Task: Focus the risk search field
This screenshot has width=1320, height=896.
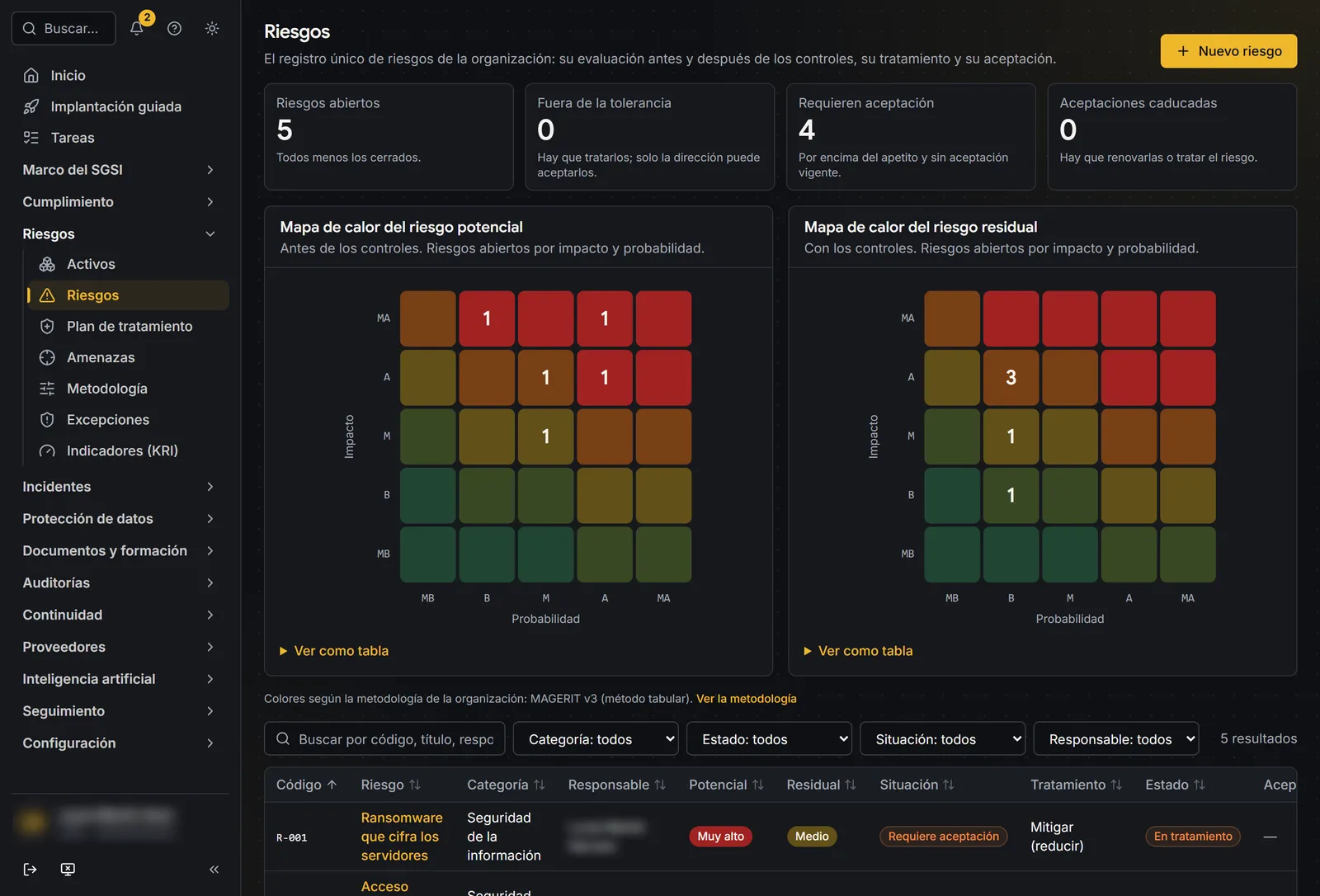Action: 384,739
